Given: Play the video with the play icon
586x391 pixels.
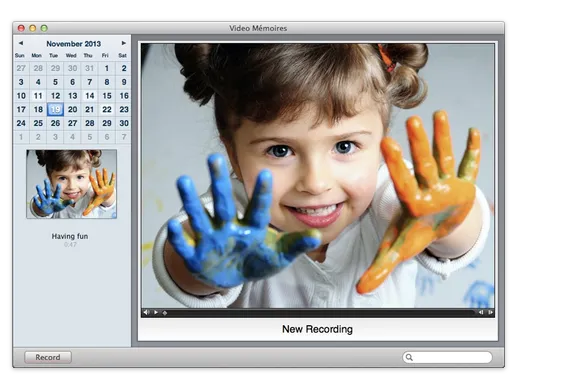Looking at the screenshot, I should [156, 313].
